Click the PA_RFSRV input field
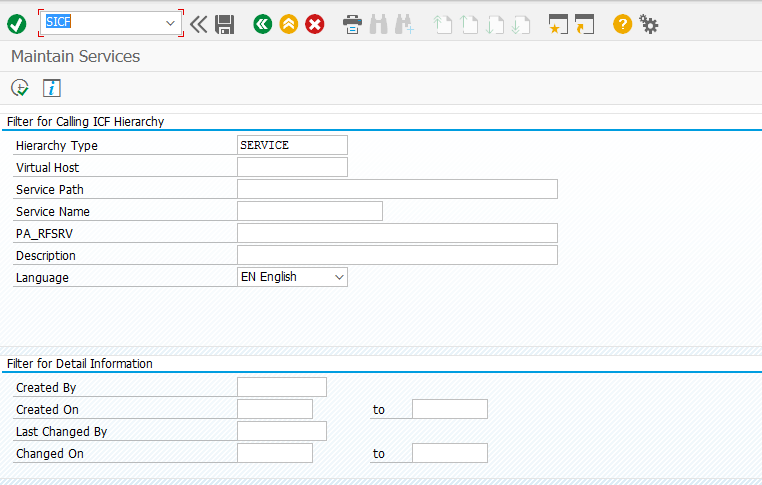This screenshot has height=485, width=762. (397, 233)
